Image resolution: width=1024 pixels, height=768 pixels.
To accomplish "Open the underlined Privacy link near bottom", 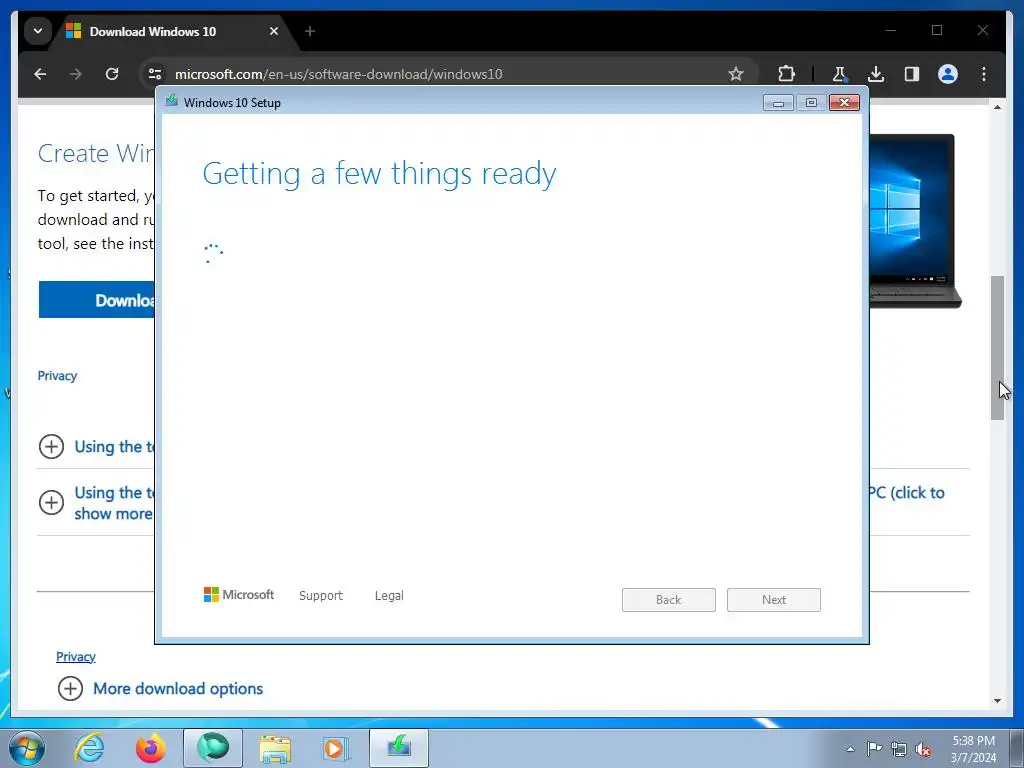I will pos(76,656).
